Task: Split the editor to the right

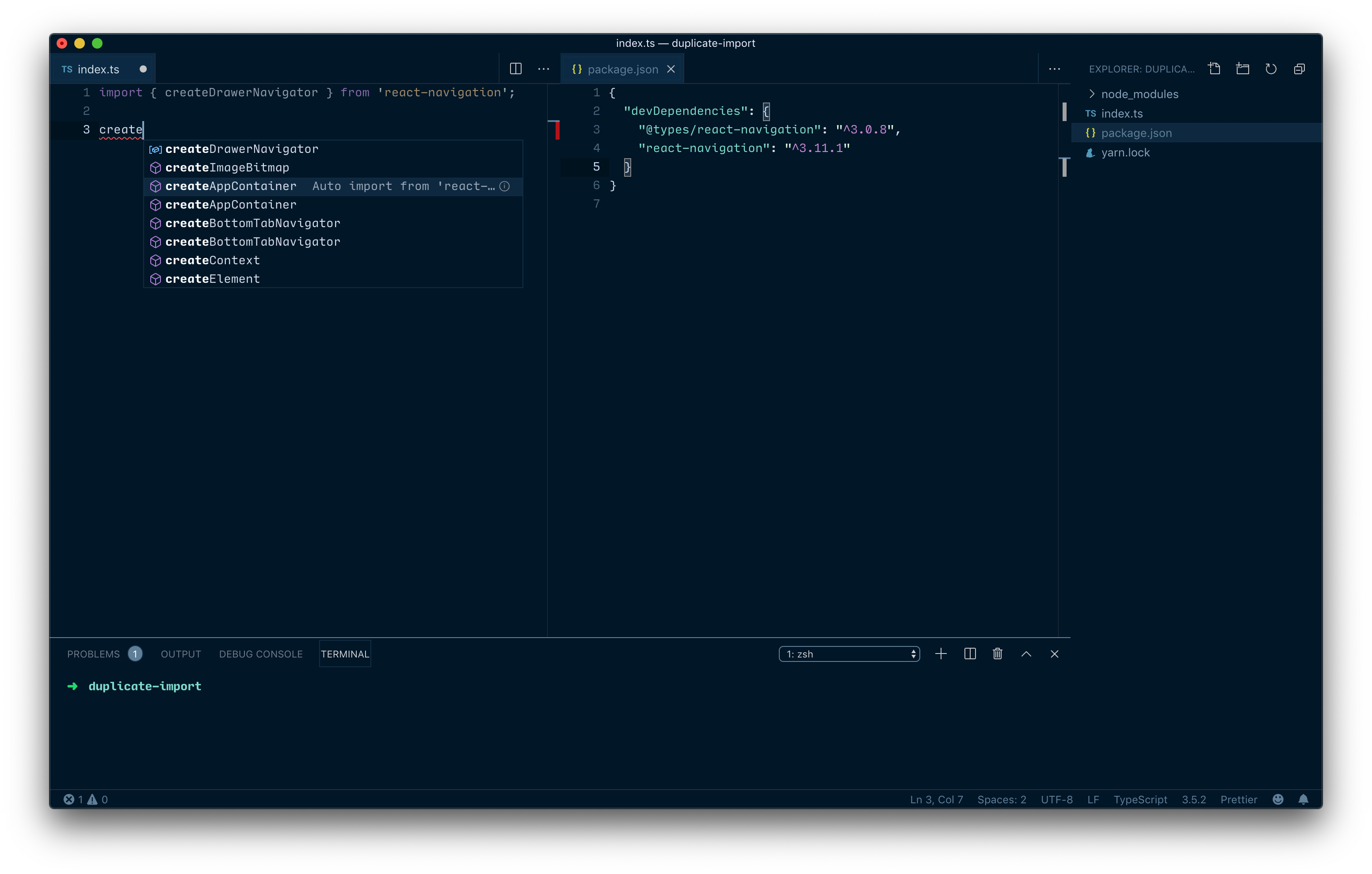Action: pyautogui.click(x=516, y=68)
